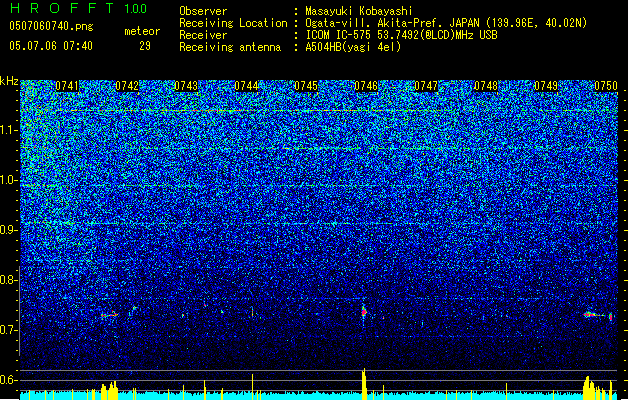
Task: Click the 0750 time marker
Action: point(606,86)
